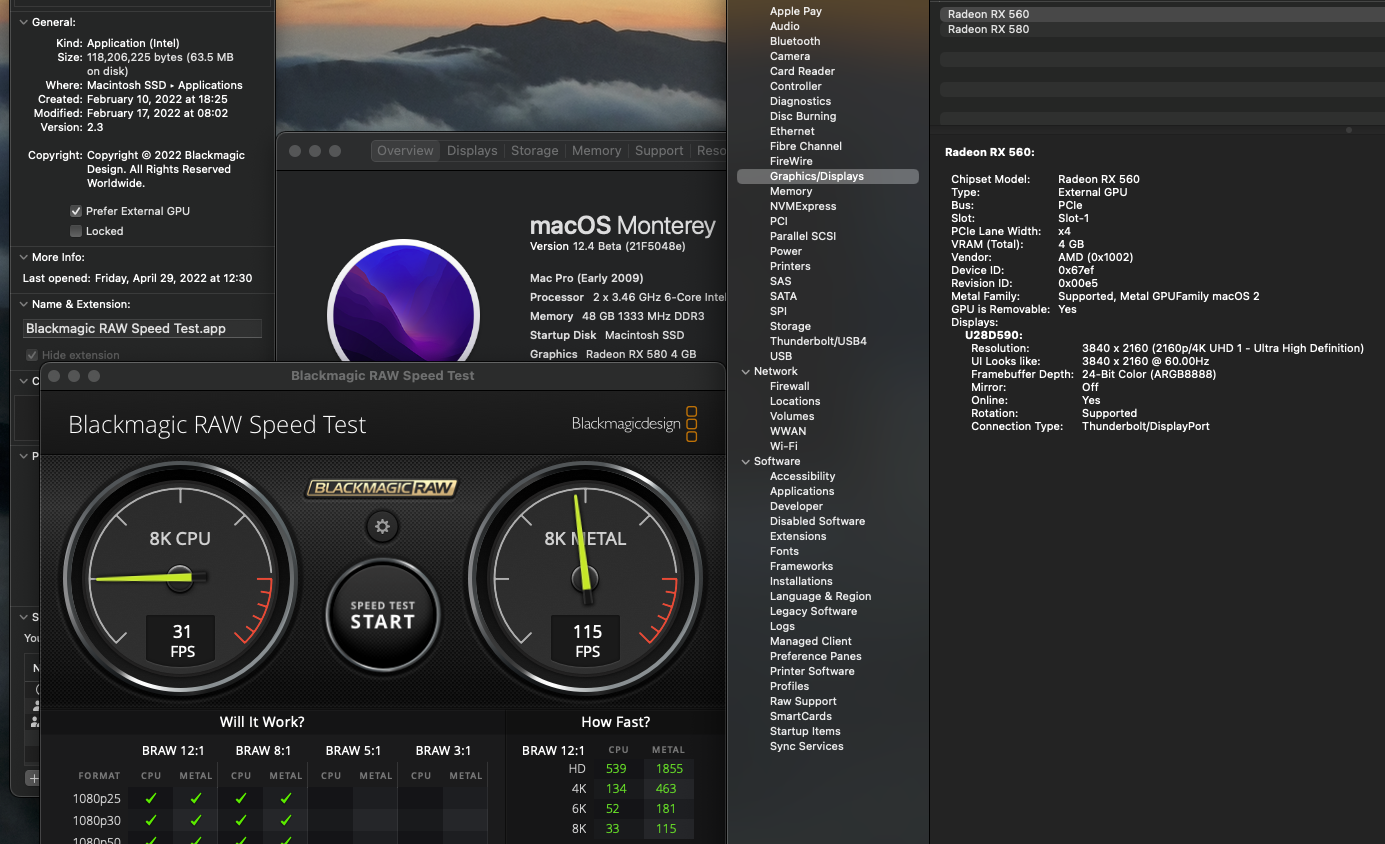The image size is (1385, 844).
Task: Click the 115 FPS readout
Action: [x=587, y=640]
